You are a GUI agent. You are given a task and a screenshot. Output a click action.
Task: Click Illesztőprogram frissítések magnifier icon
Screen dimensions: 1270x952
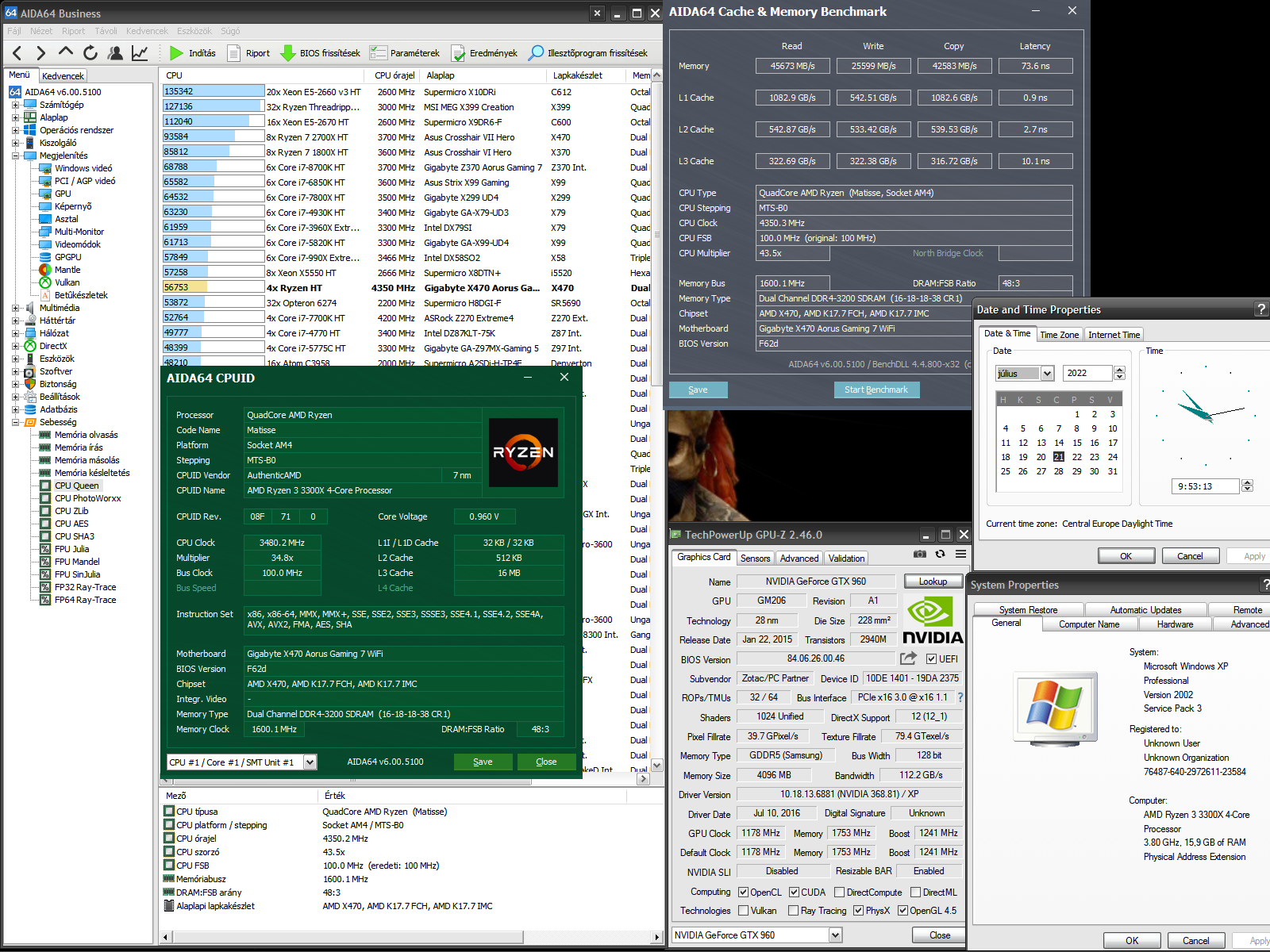(537, 52)
